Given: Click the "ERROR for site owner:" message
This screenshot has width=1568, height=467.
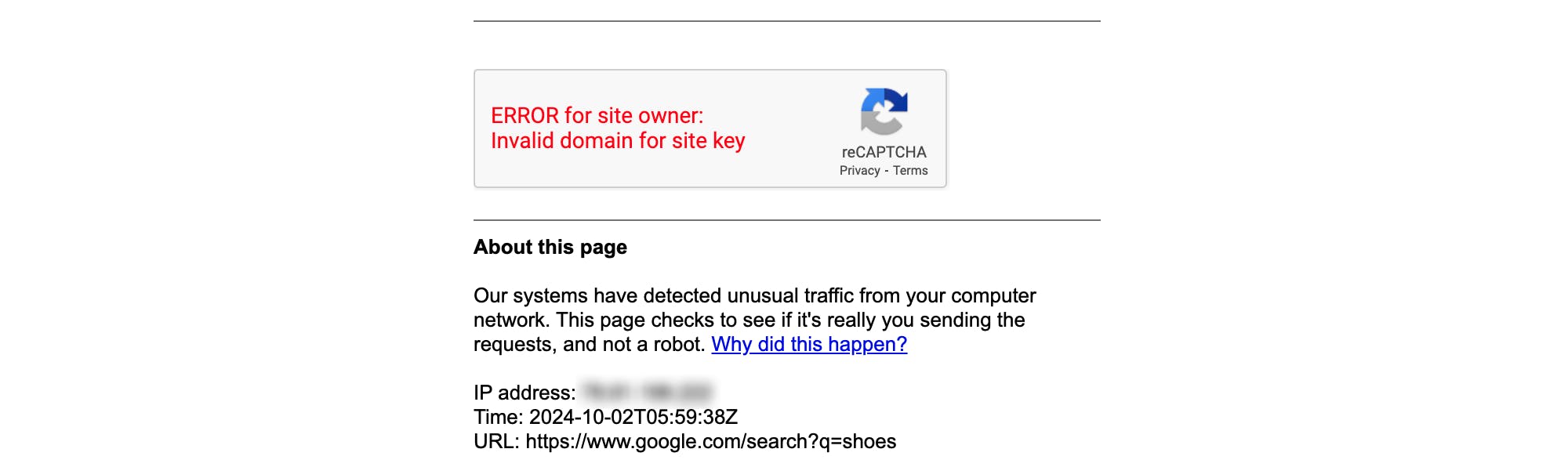Looking at the screenshot, I should coord(597,116).
